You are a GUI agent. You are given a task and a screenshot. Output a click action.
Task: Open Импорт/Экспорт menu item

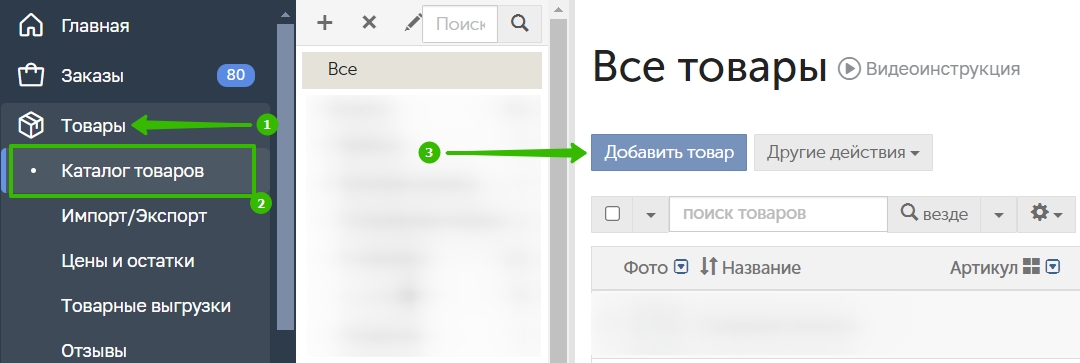[x=134, y=216]
